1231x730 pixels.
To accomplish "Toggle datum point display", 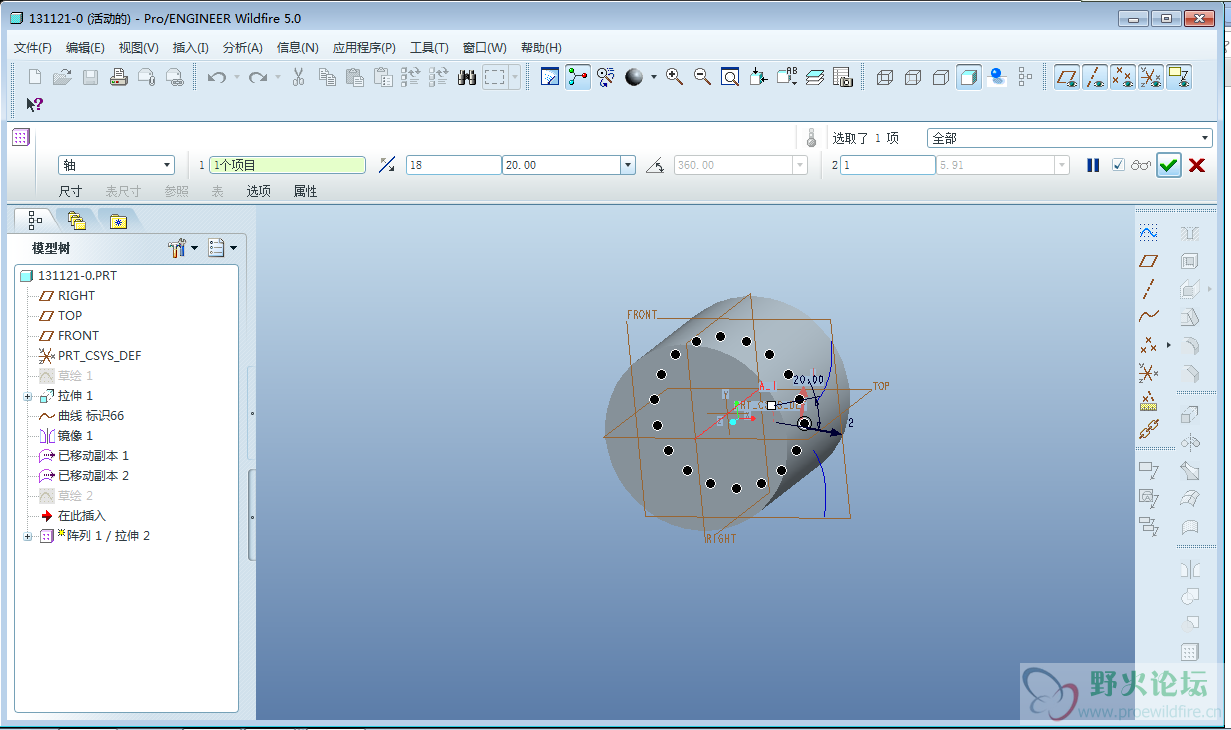I will 1123,77.
